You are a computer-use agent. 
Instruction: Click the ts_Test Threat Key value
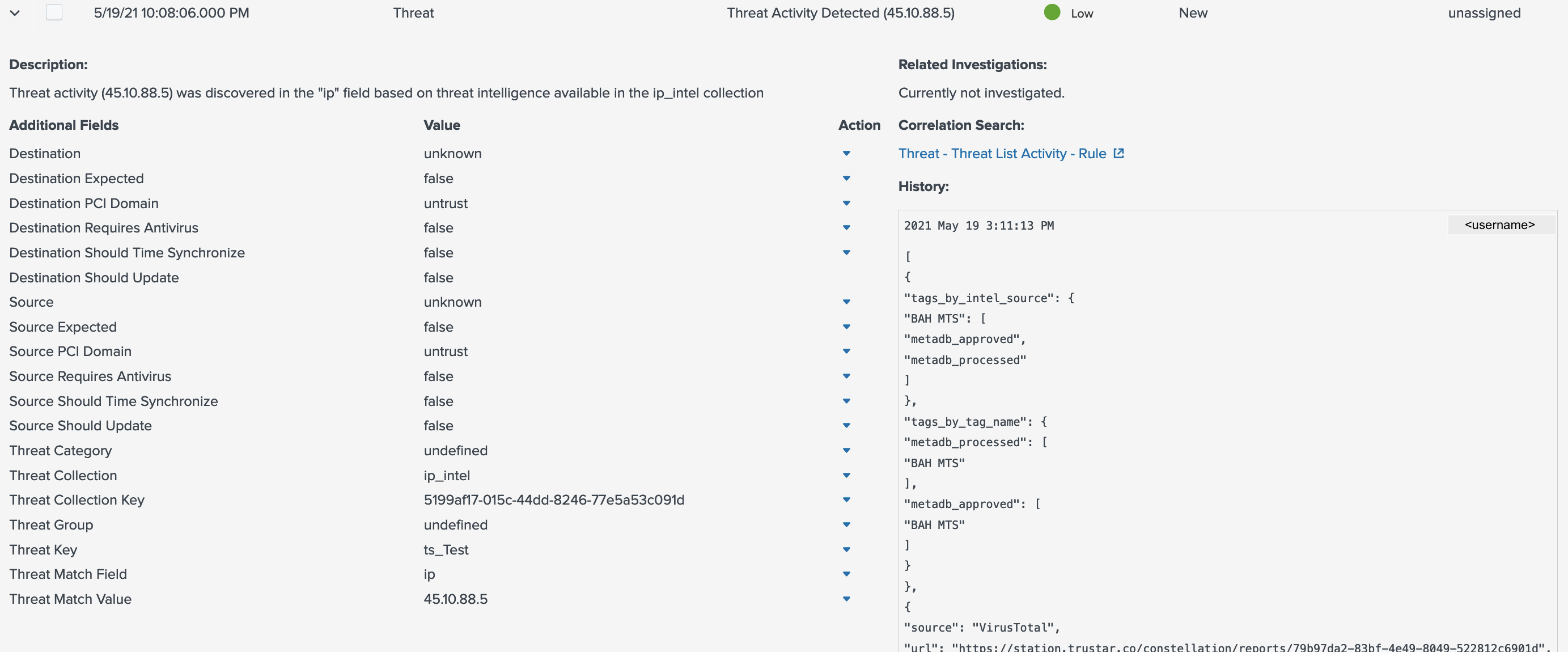[446, 550]
